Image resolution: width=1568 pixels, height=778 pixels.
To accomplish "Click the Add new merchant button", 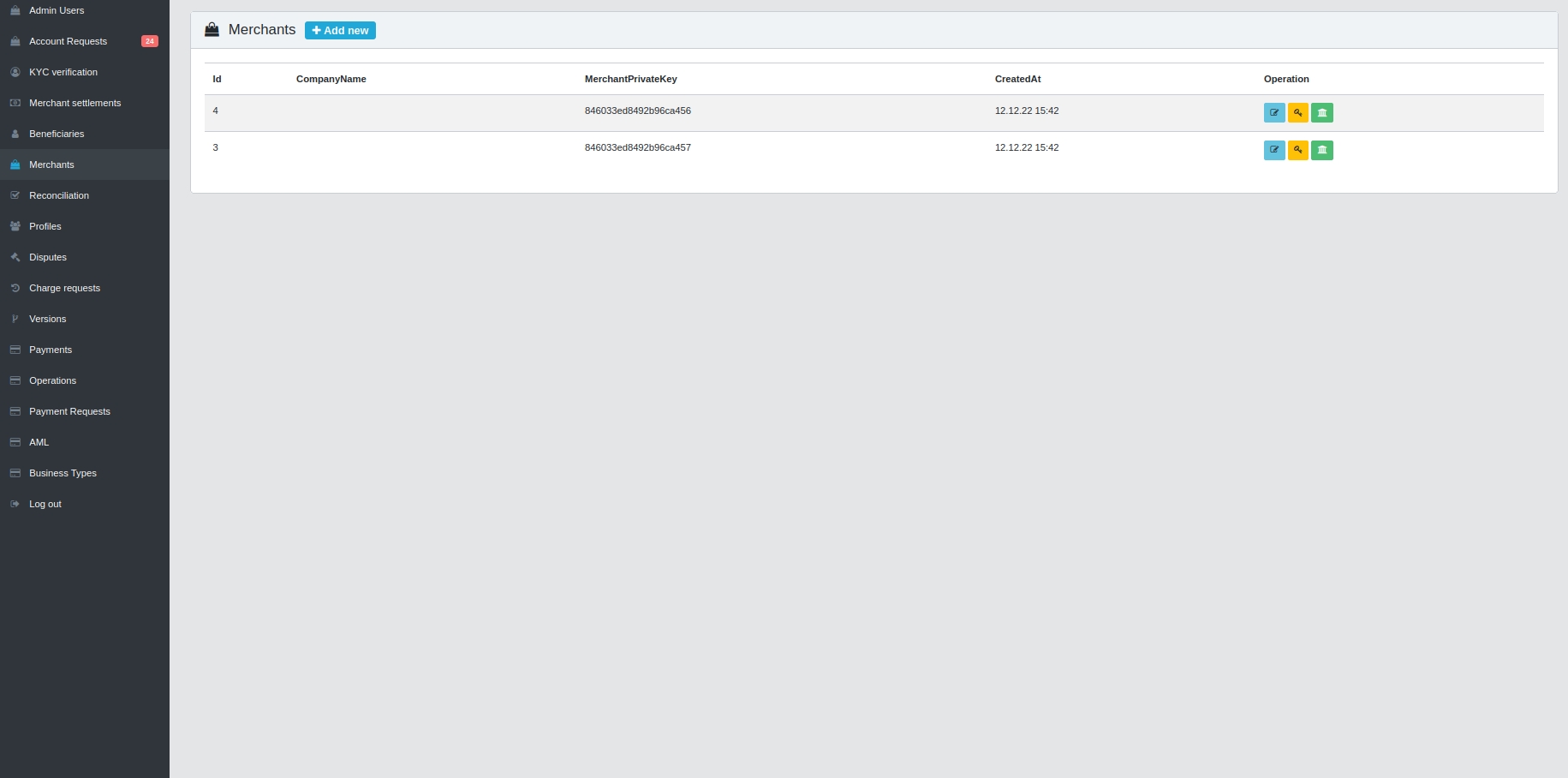I will pos(340,30).
